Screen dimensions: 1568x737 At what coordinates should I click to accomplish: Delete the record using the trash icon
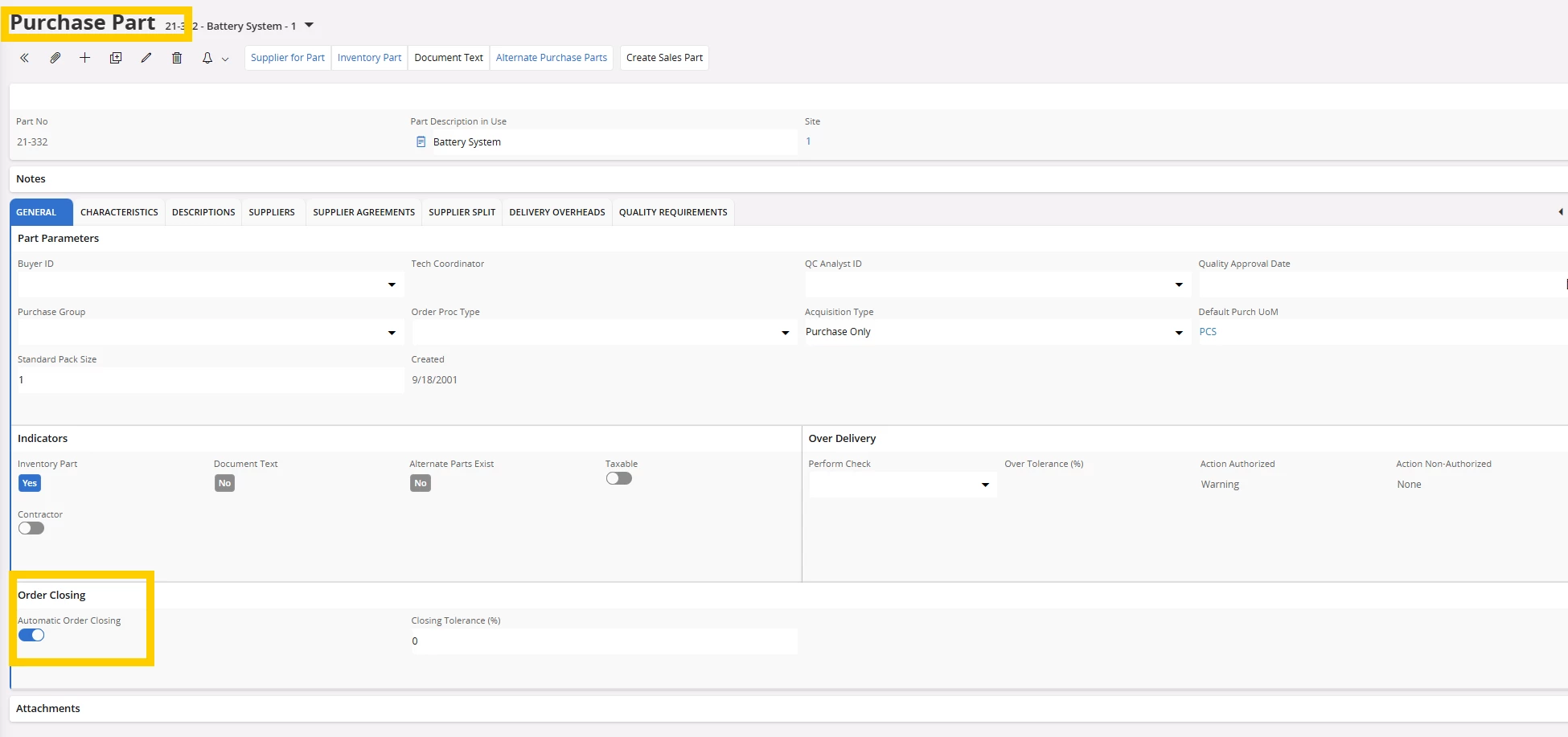click(177, 58)
